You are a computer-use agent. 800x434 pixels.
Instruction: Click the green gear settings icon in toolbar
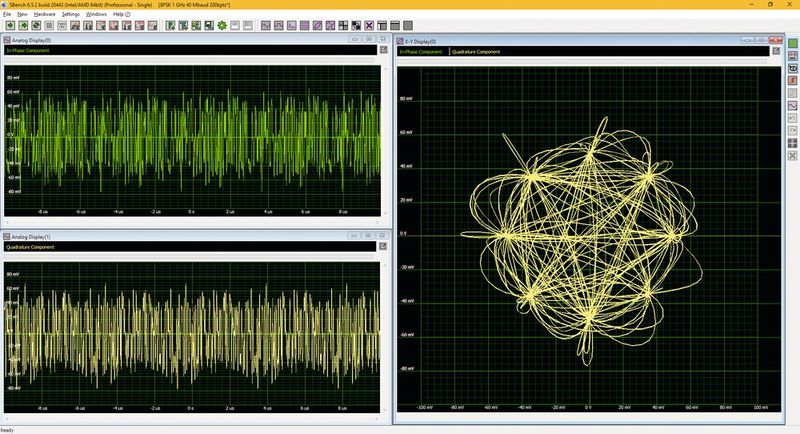(222, 25)
